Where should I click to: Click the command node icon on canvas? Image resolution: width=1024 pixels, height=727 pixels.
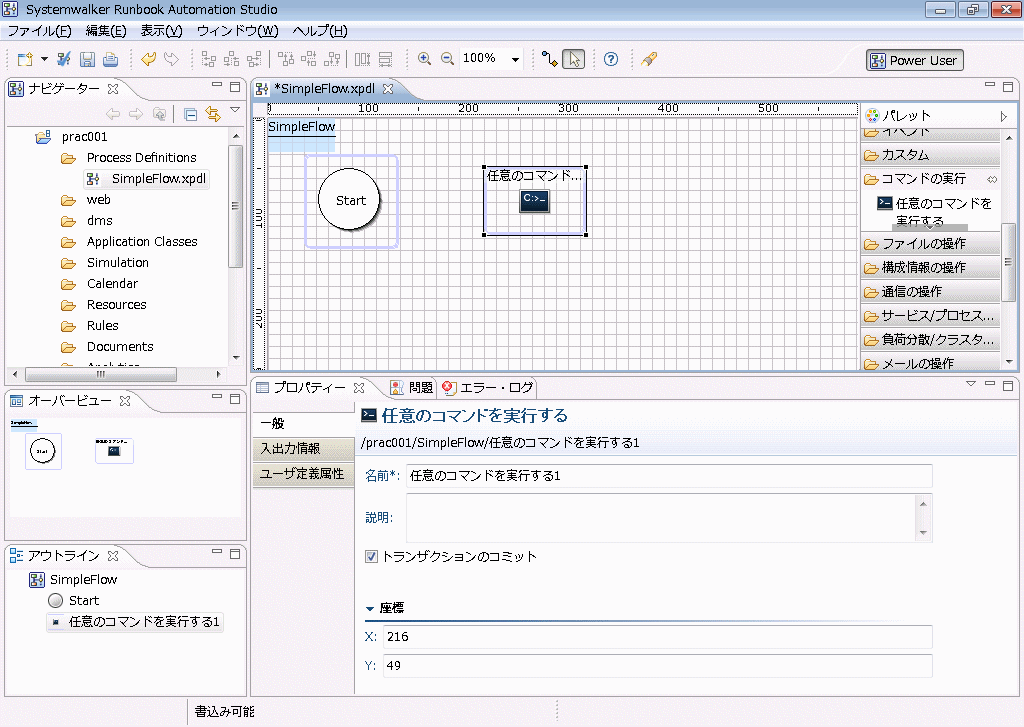(x=534, y=200)
